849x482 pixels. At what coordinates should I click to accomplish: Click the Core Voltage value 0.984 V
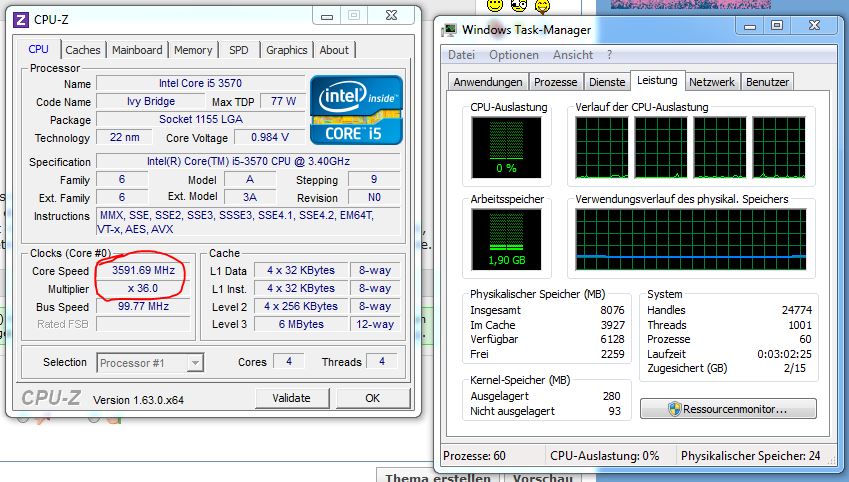[270, 138]
